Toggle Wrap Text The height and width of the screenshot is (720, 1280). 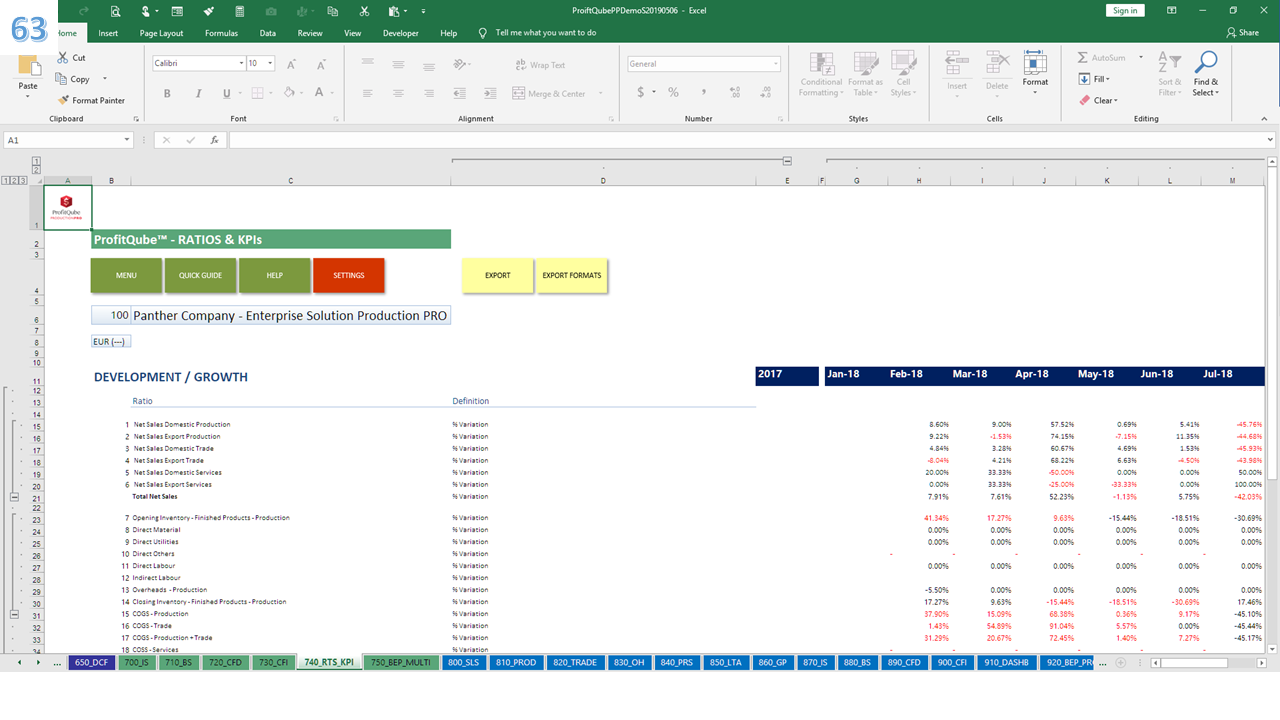tap(540, 65)
